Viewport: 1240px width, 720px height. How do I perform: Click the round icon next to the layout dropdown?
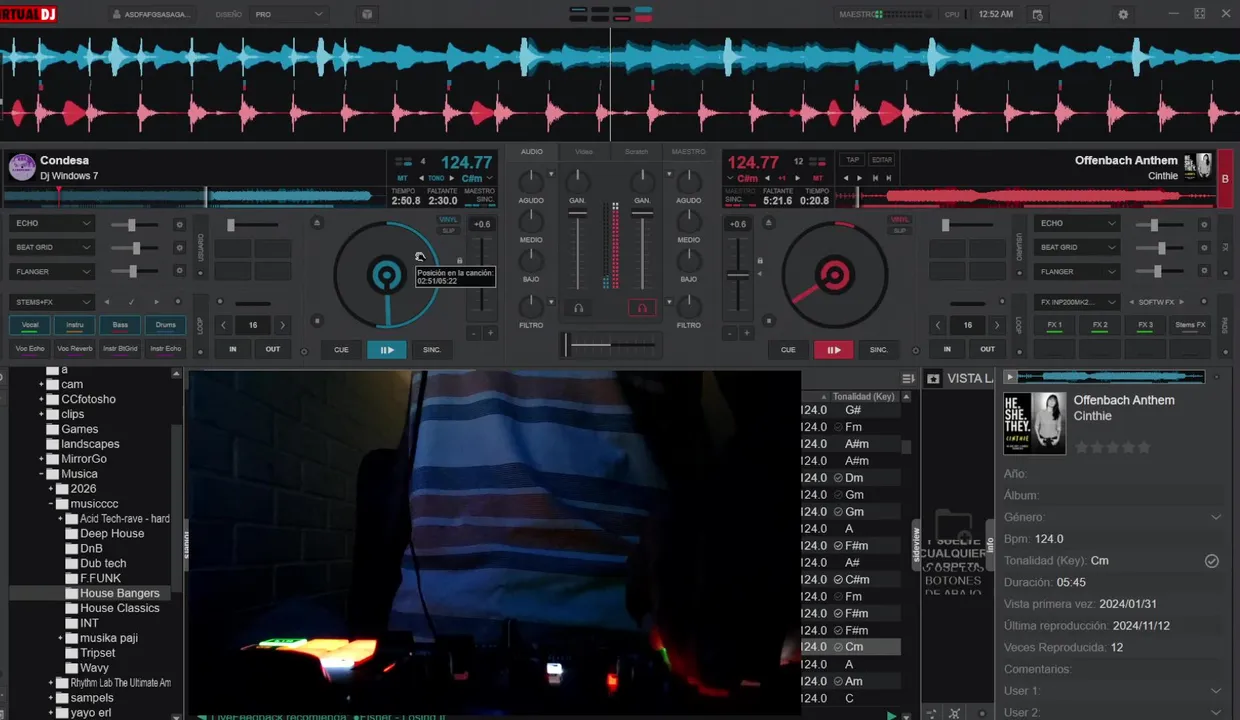(367, 14)
